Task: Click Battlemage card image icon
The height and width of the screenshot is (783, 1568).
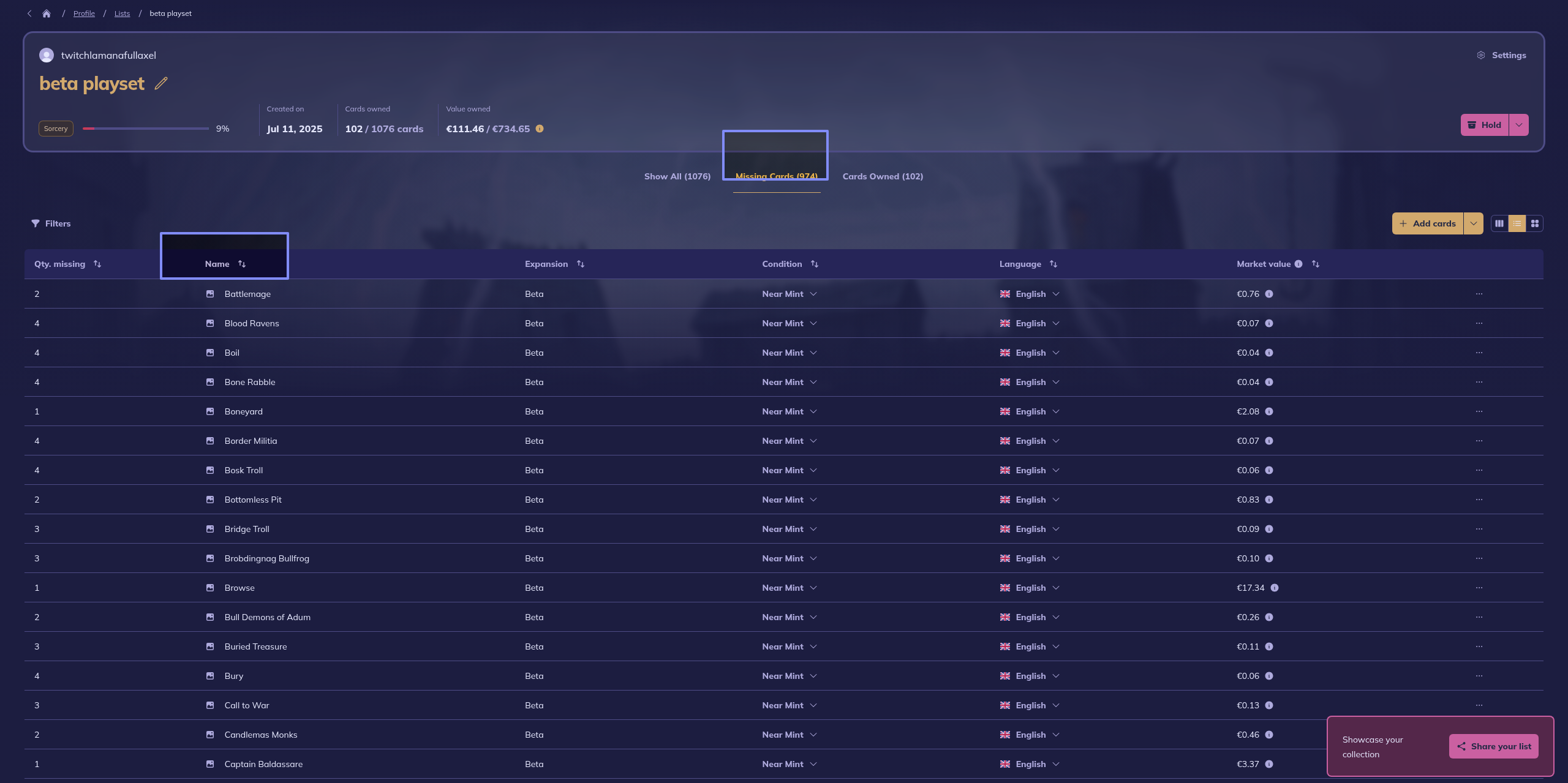Action: click(210, 294)
